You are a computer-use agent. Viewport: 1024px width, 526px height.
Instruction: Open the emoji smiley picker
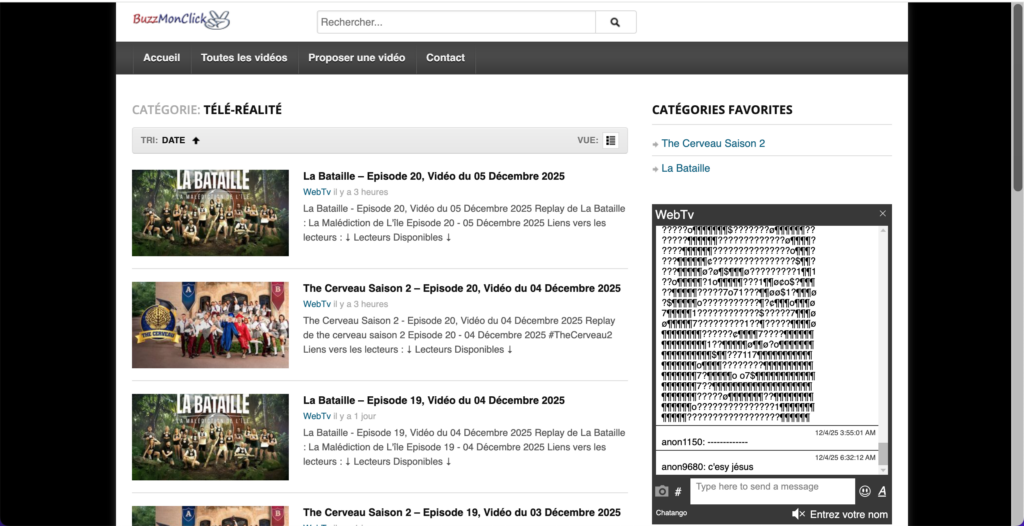[x=865, y=491]
